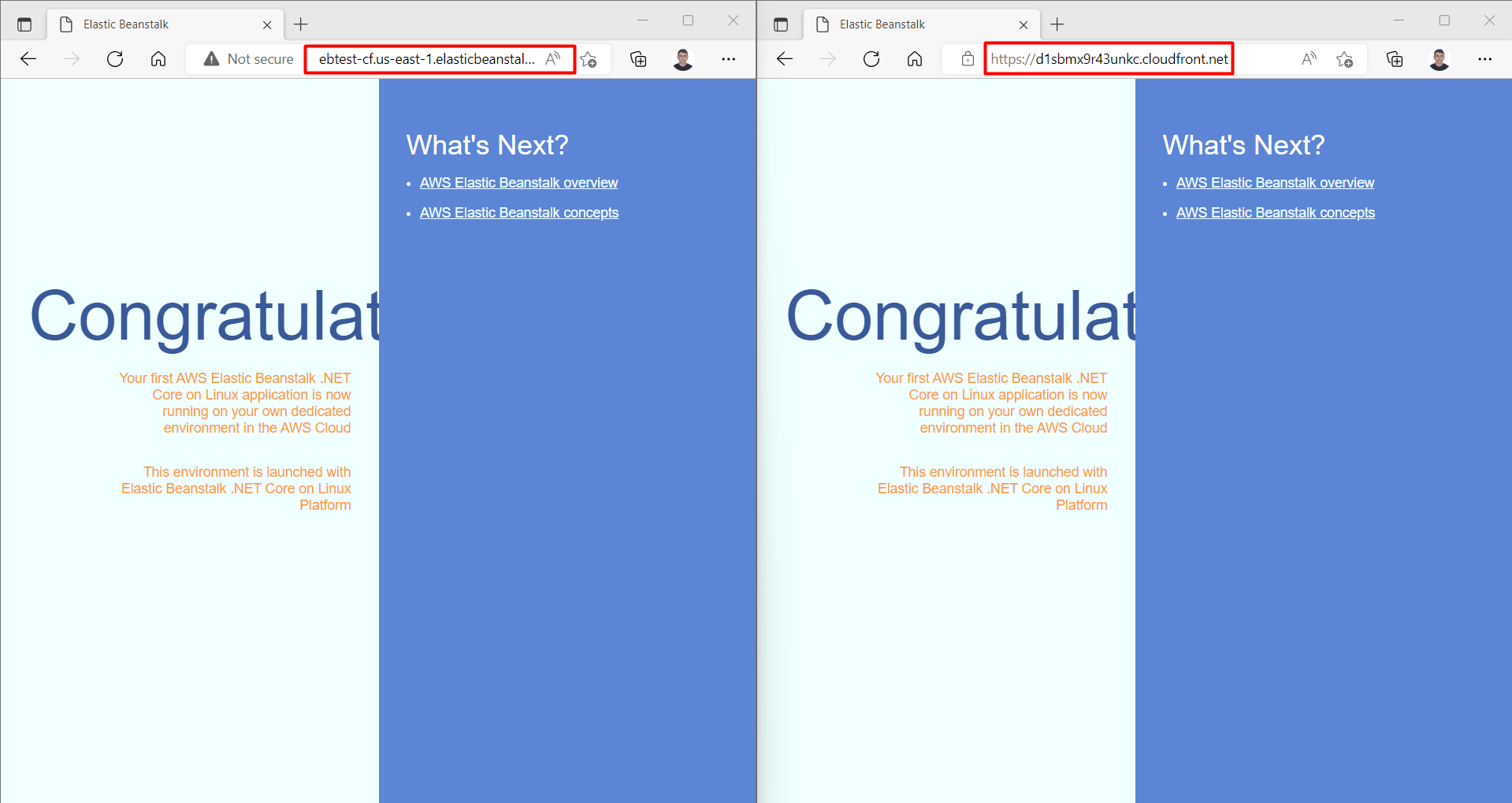The width and height of the screenshot is (1512, 803).
Task: Open the AWS Elastic Beanstalk overview link
Action: (518, 182)
